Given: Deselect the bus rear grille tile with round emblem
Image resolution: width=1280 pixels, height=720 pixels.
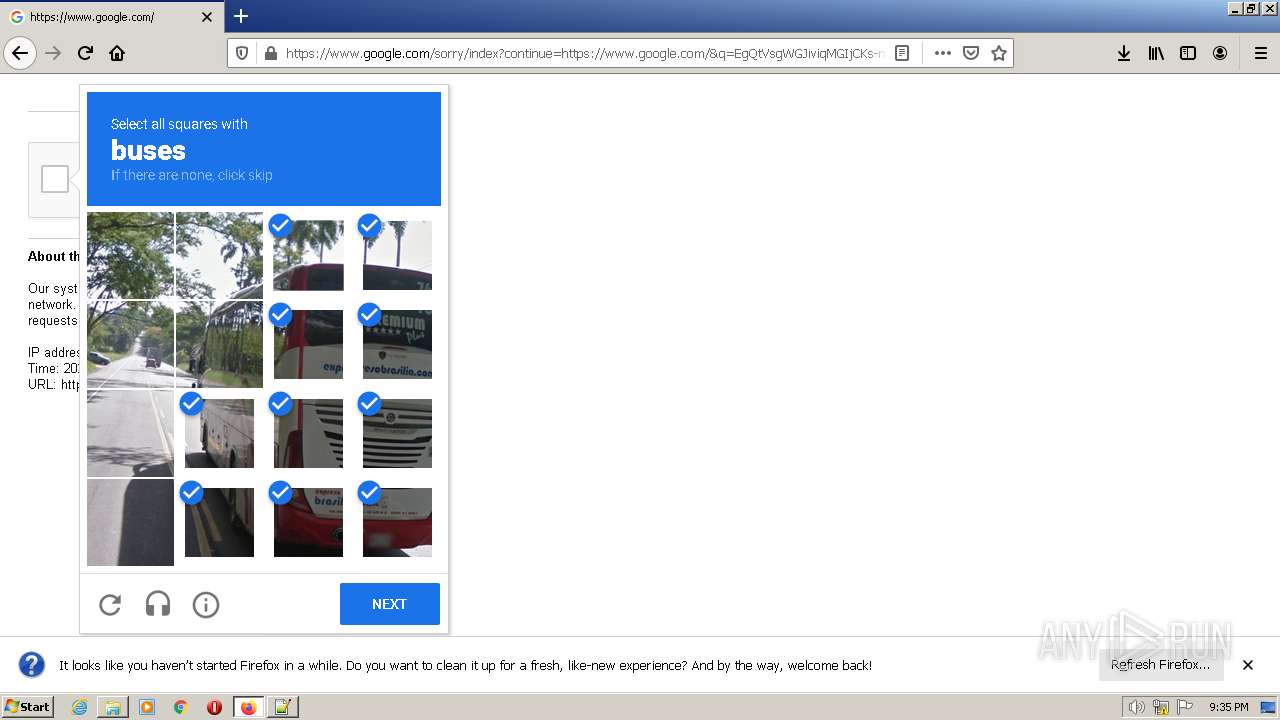Looking at the screenshot, I should tap(397, 433).
